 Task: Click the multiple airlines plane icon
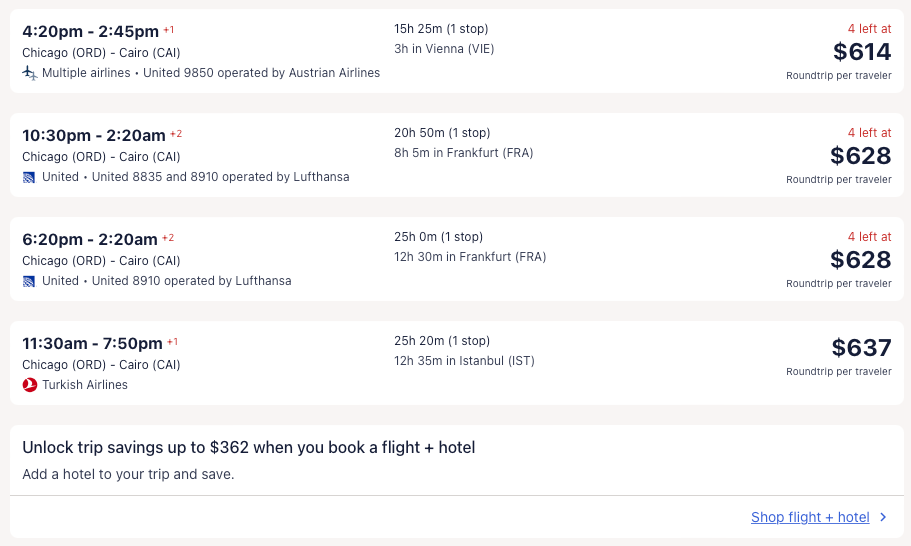point(30,73)
